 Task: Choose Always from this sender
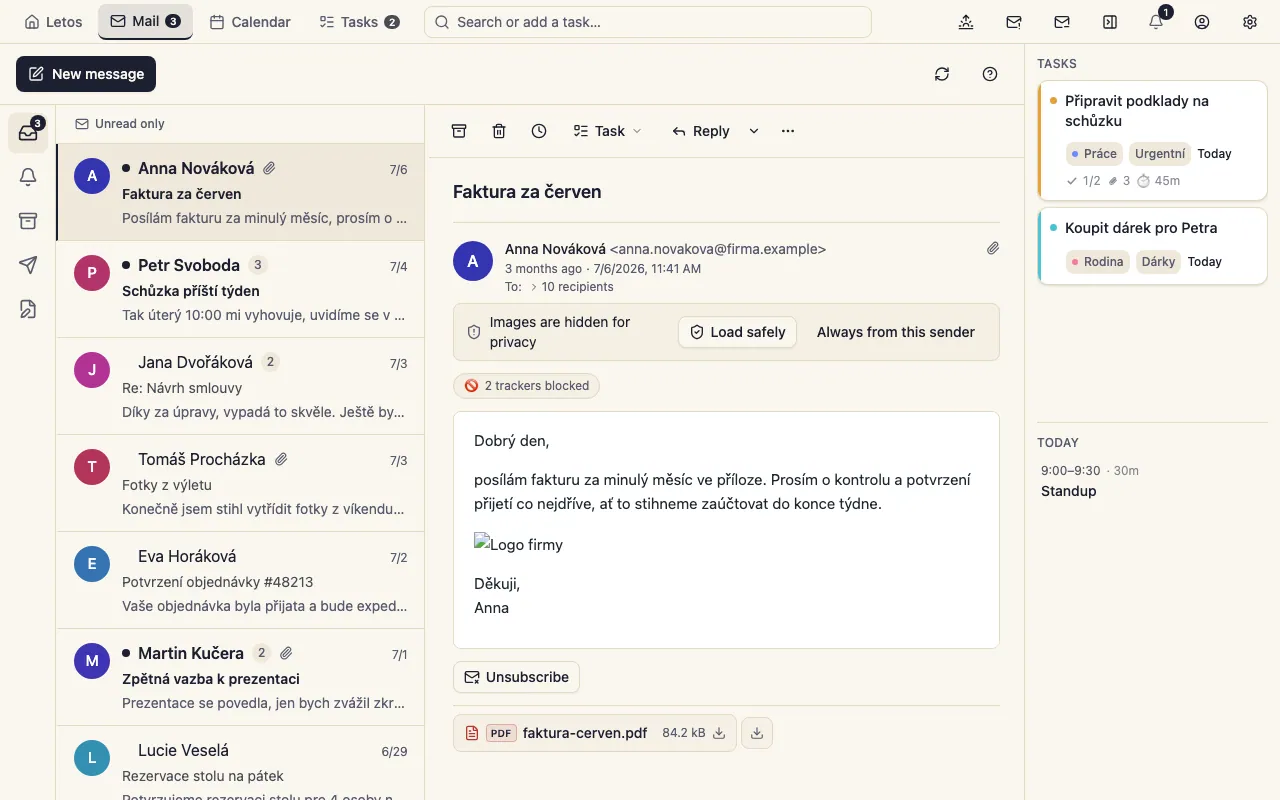click(x=896, y=332)
